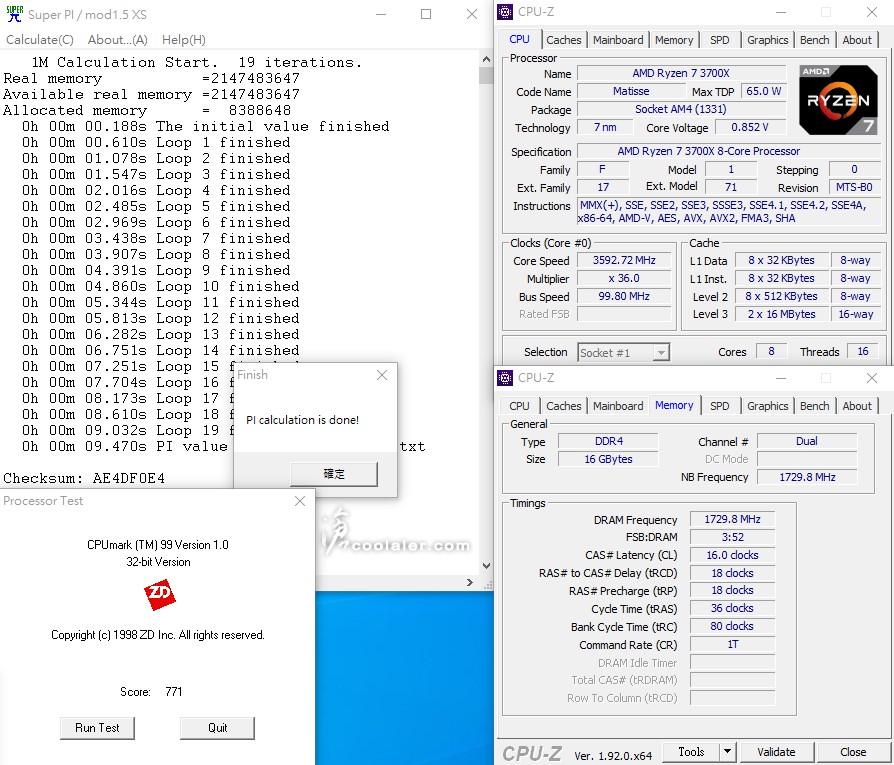Click the Super PI horizontal scroll right arrow
Viewport: 894px width, 765px height.
(470, 582)
